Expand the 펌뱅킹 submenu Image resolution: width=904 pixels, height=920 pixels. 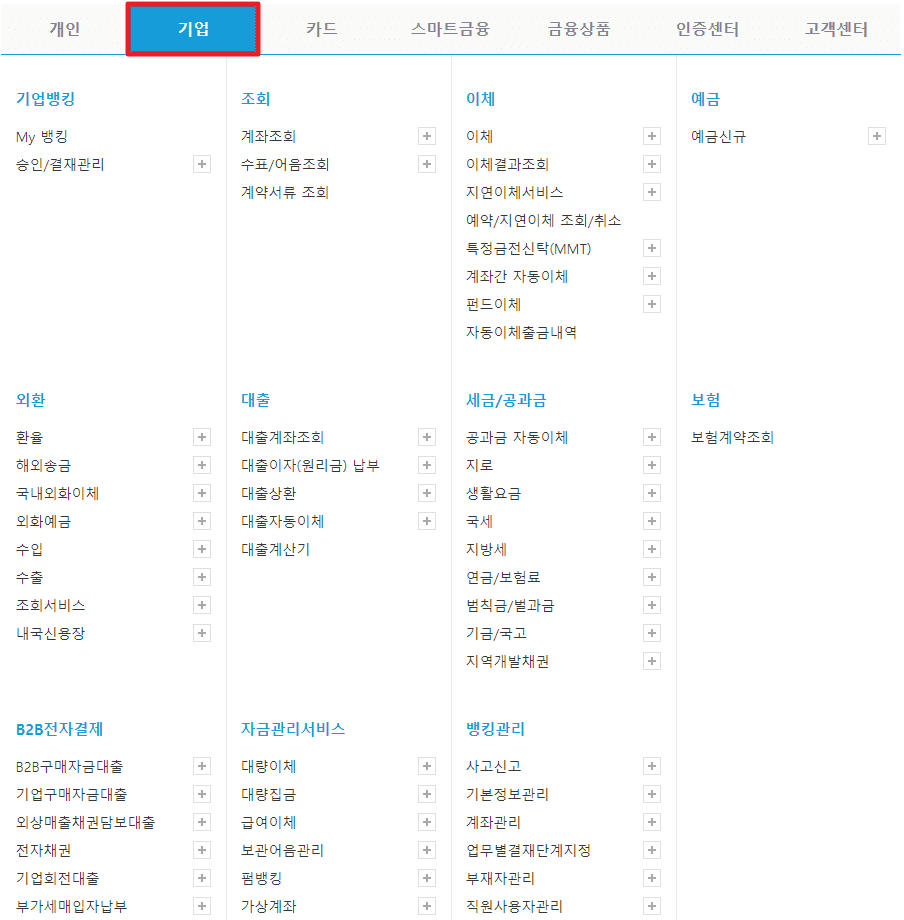(427, 878)
